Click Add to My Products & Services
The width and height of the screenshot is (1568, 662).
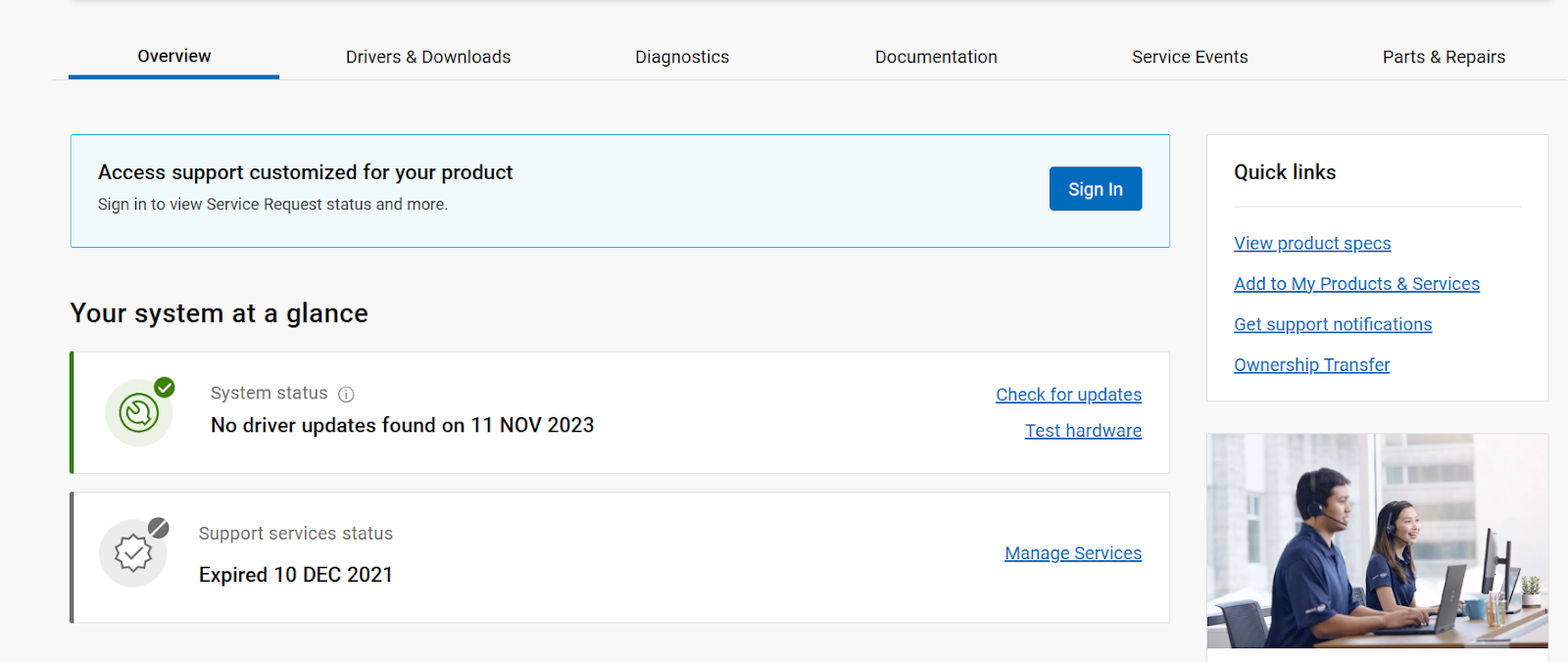coord(1356,284)
